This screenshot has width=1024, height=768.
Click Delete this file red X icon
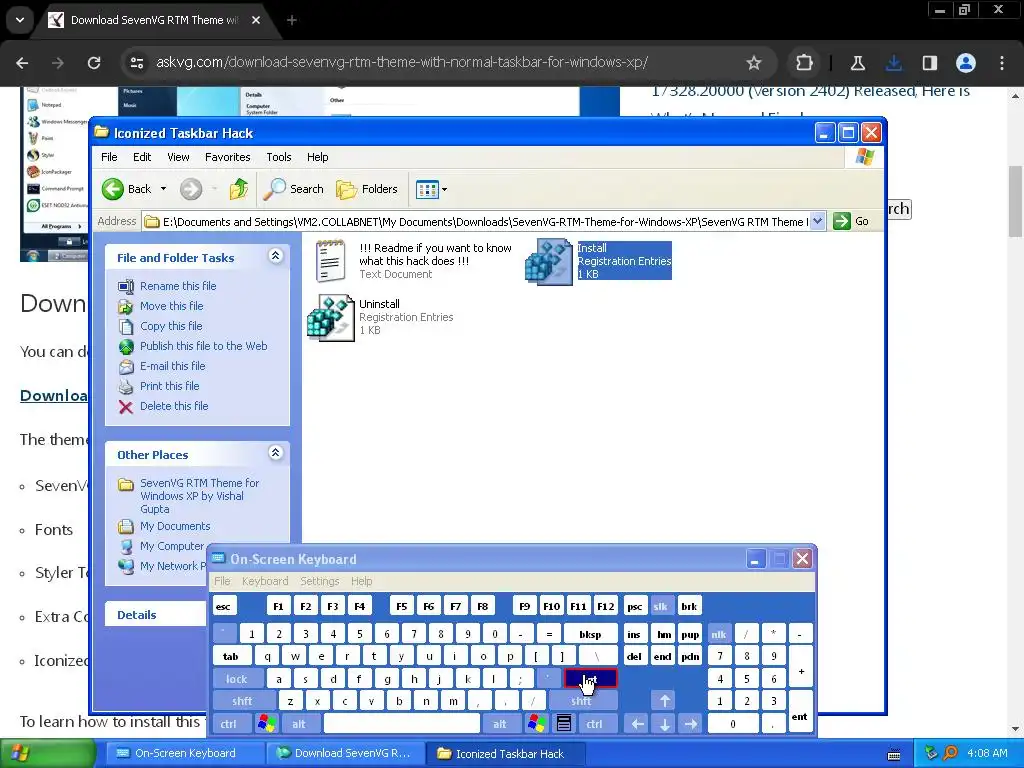click(126, 407)
